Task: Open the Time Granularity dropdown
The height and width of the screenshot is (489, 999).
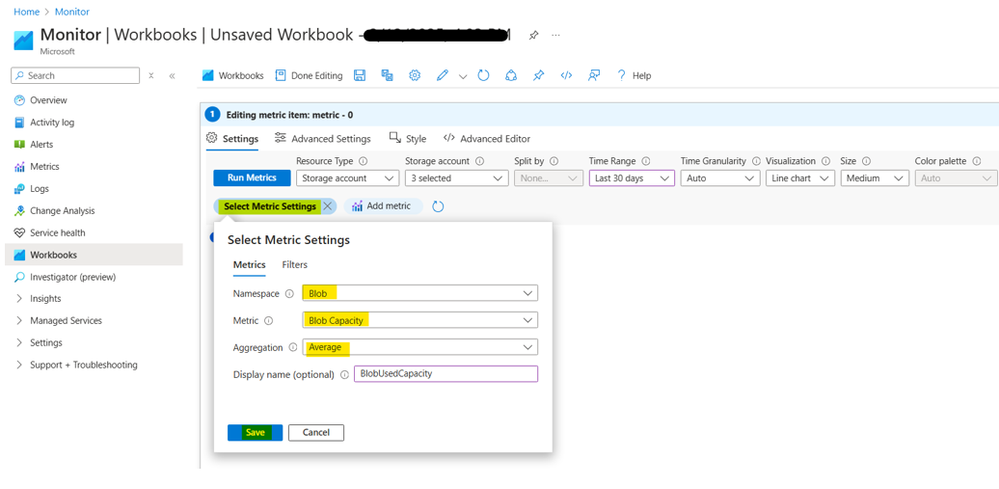Action: click(x=719, y=178)
